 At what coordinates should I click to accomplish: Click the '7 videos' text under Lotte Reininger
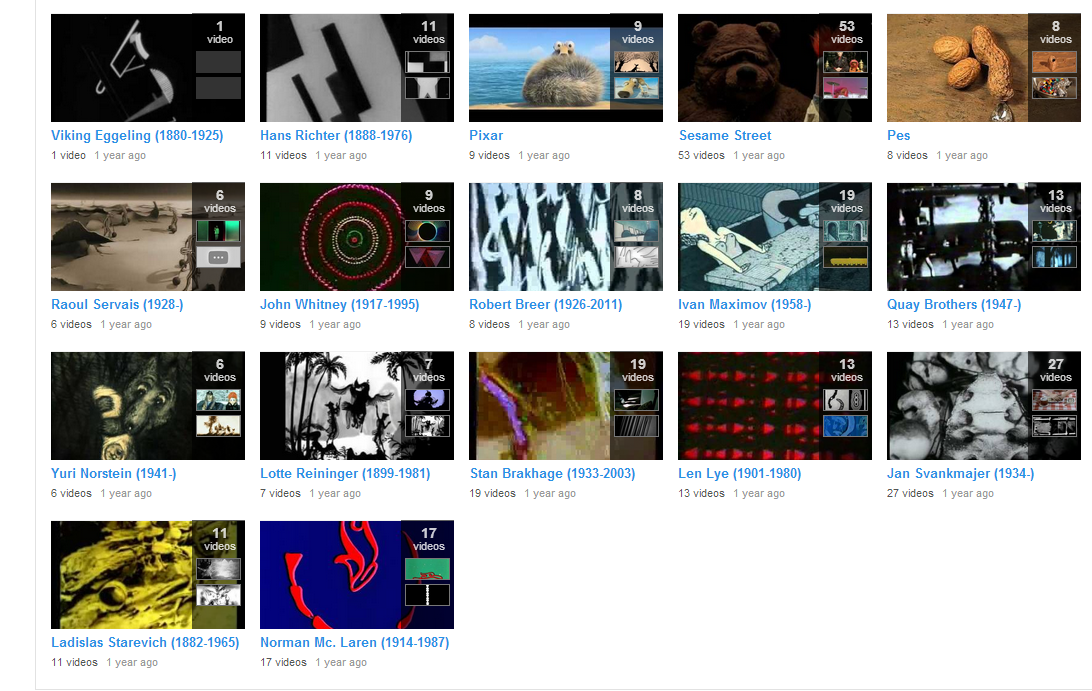tap(281, 493)
